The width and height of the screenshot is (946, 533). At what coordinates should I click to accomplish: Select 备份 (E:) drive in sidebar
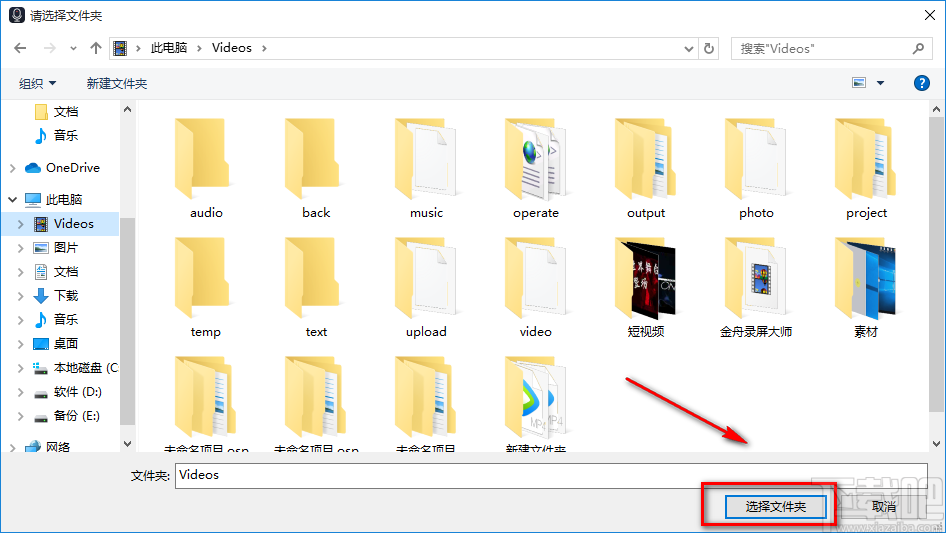click(66, 416)
